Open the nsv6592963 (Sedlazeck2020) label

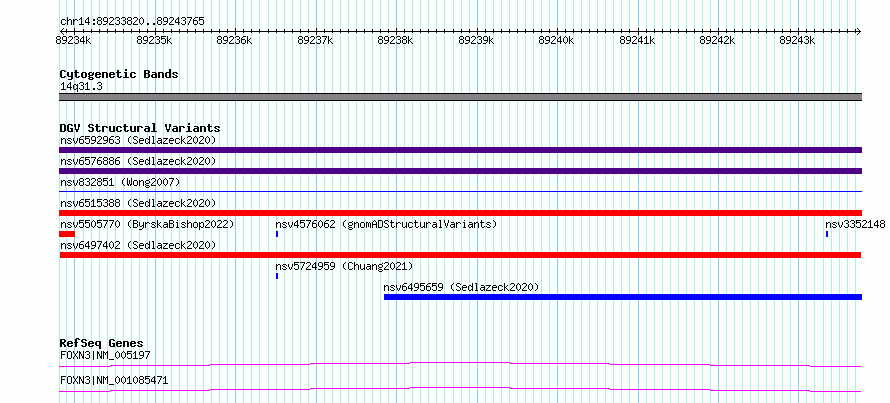pyautogui.click(x=138, y=140)
